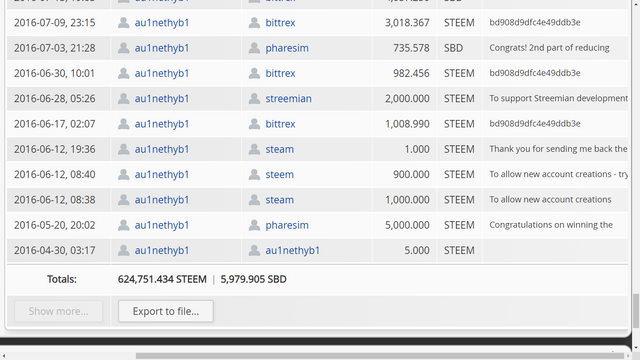Click avatar icon beside bittrex in 3,018.367 row
Viewport: 640px width, 360px height.
tap(254, 23)
